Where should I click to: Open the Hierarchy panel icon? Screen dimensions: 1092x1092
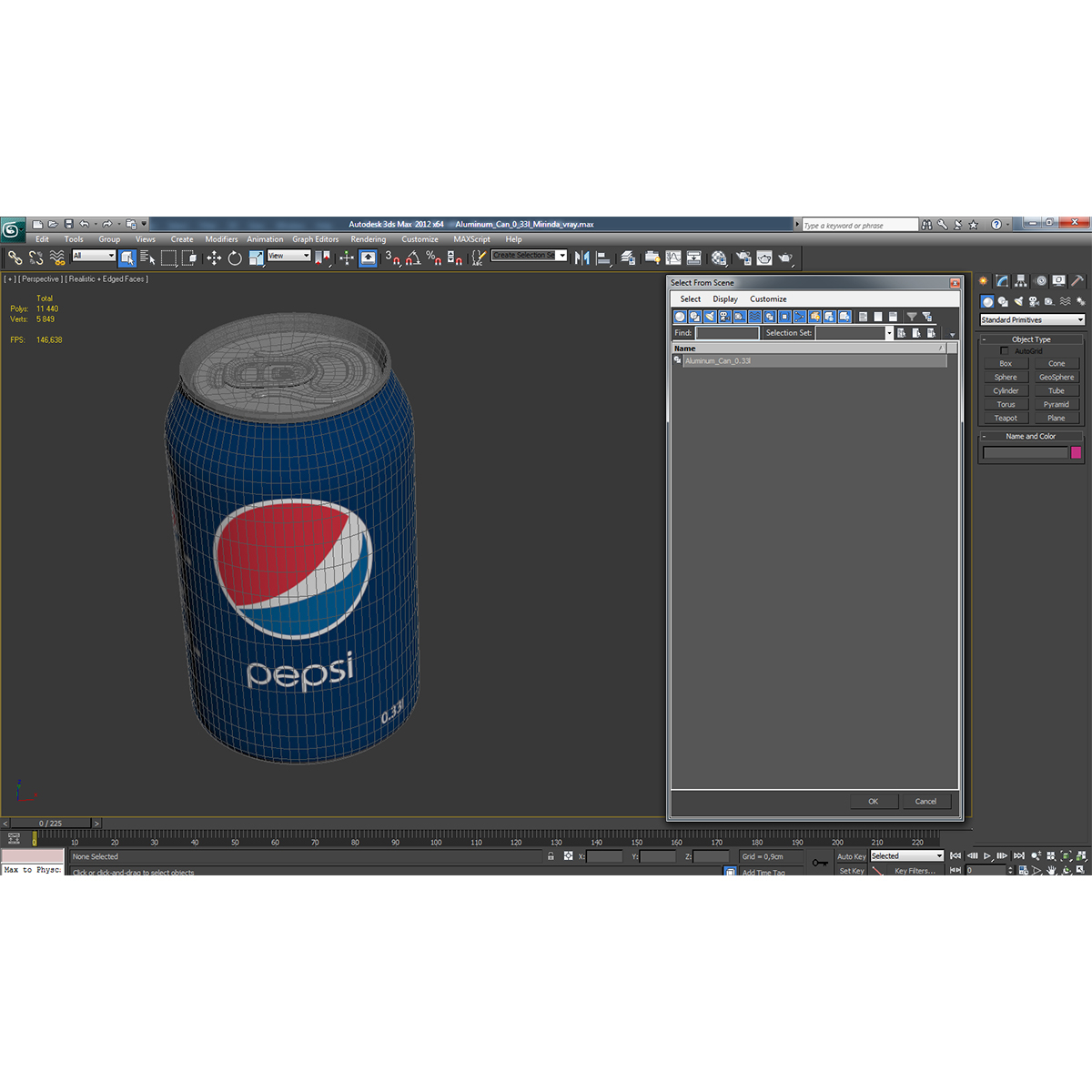point(1021,280)
